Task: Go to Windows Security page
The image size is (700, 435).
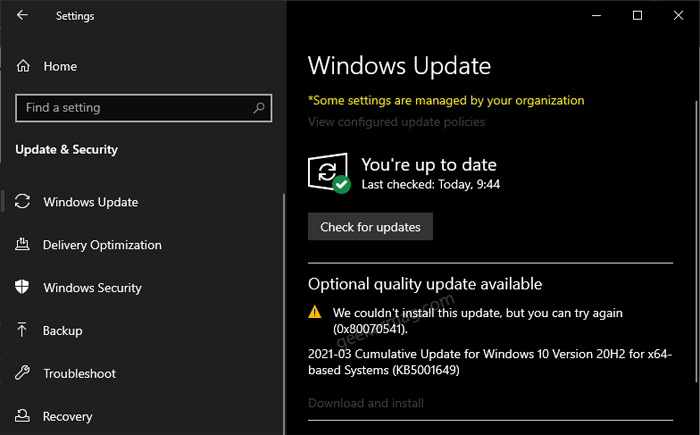Action: pyautogui.click(x=92, y=288)
